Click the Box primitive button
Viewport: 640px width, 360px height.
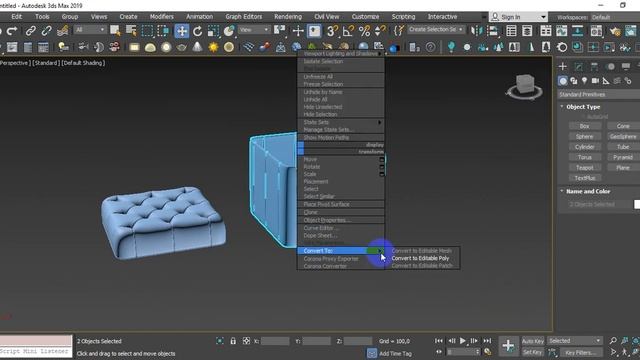click(584, 126)
